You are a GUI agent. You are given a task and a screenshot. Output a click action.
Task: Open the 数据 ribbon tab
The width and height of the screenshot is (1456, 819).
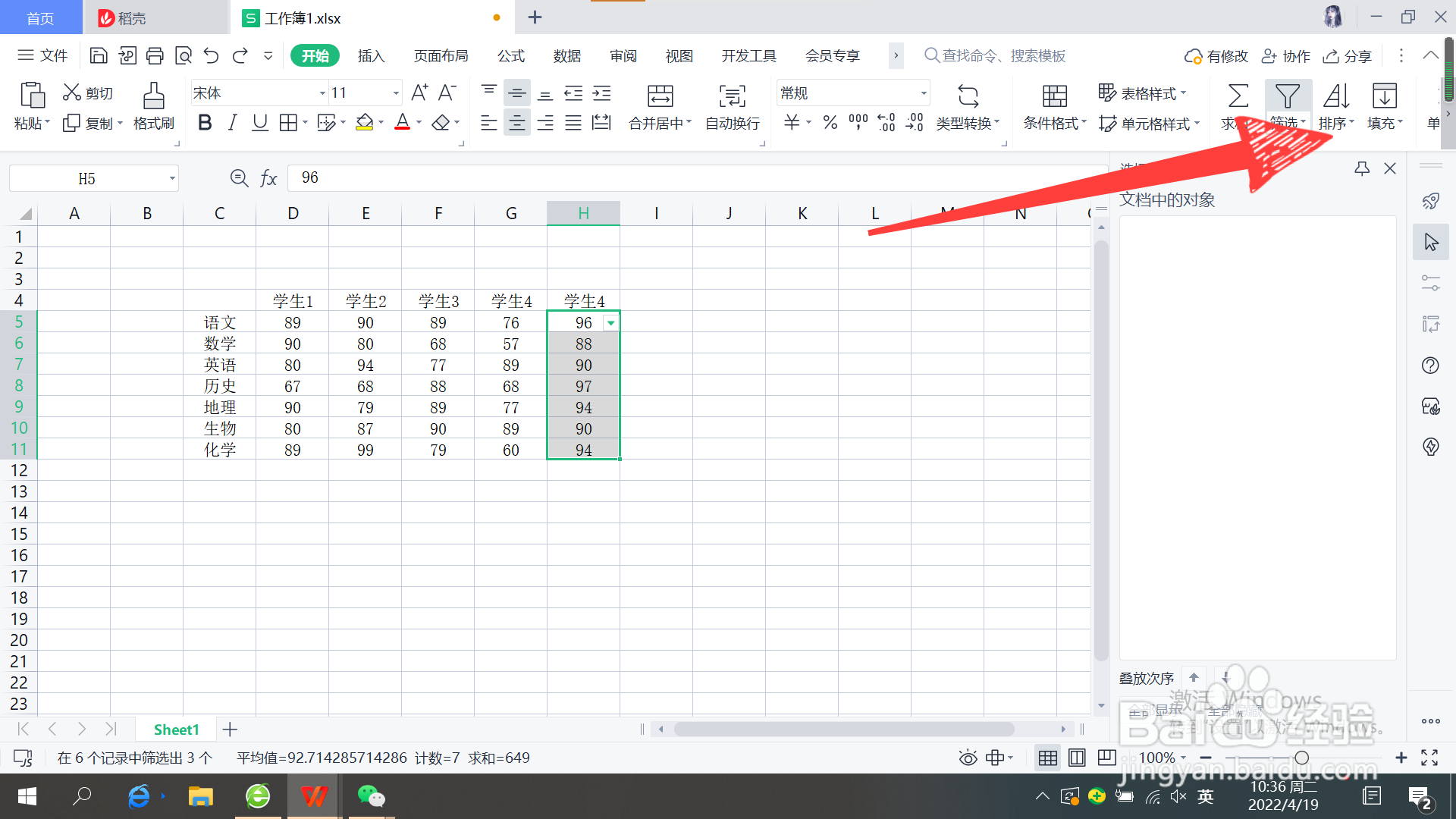point(566,56)
